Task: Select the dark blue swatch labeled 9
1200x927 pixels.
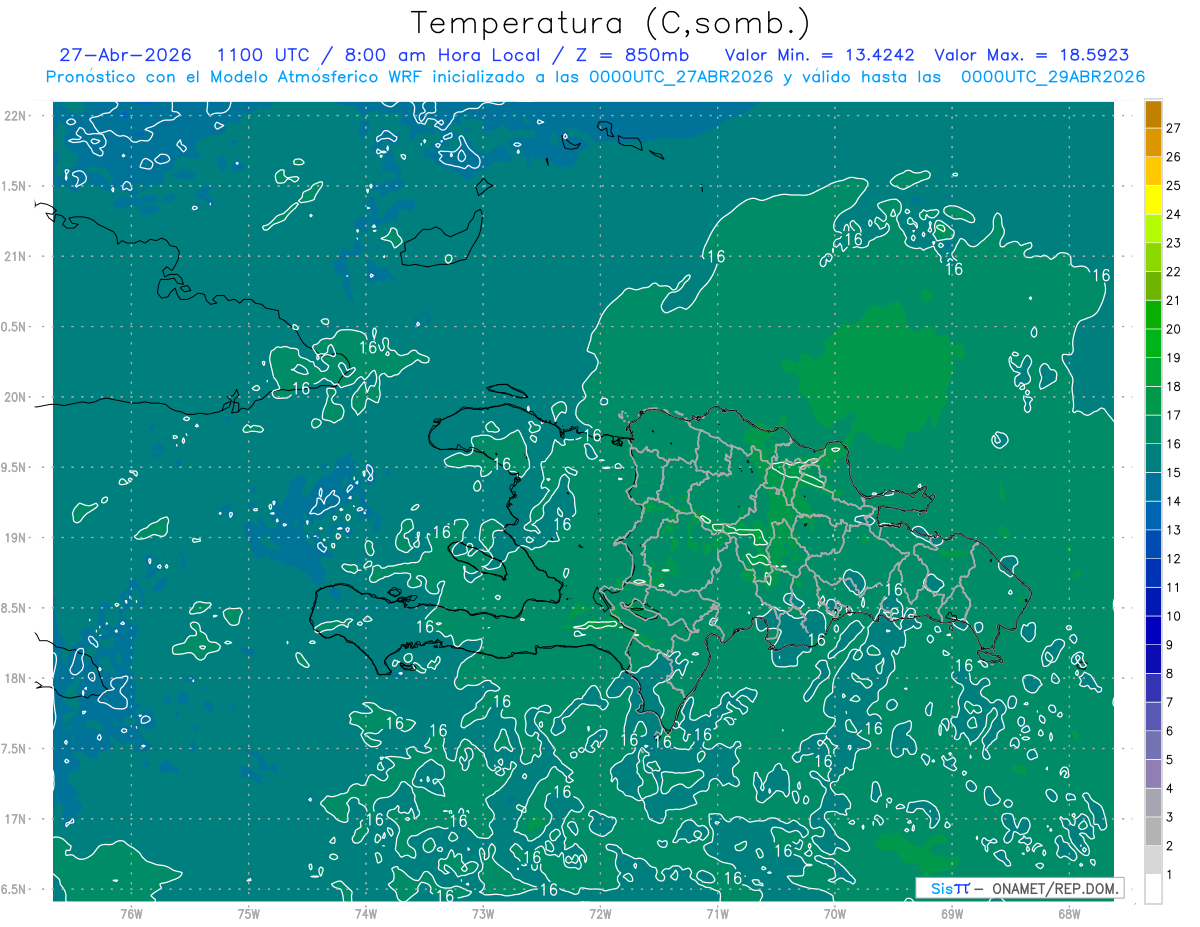Action: click(1153, 630)
